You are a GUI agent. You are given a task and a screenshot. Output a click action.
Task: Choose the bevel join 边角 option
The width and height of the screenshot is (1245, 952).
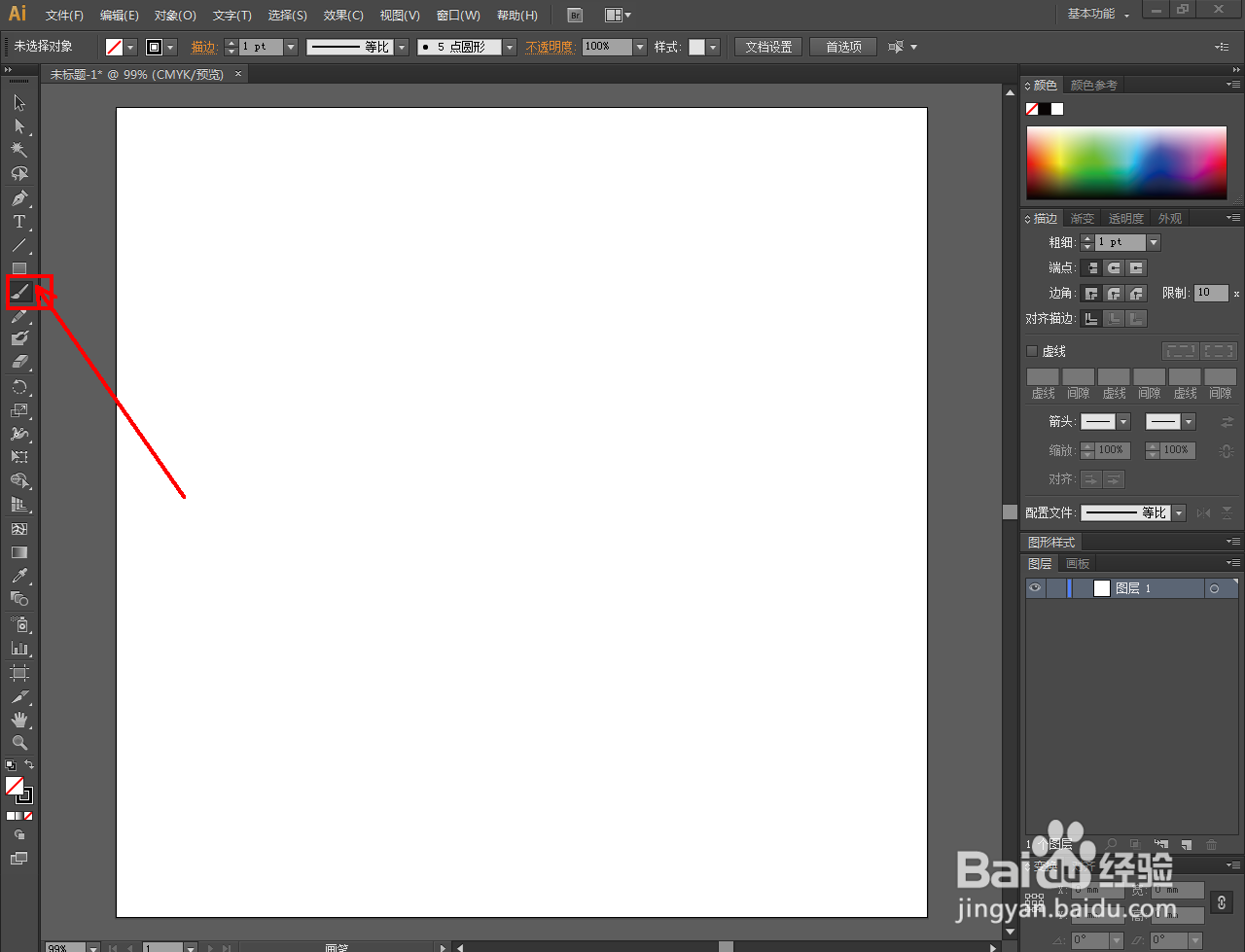tap(1137, 293)
